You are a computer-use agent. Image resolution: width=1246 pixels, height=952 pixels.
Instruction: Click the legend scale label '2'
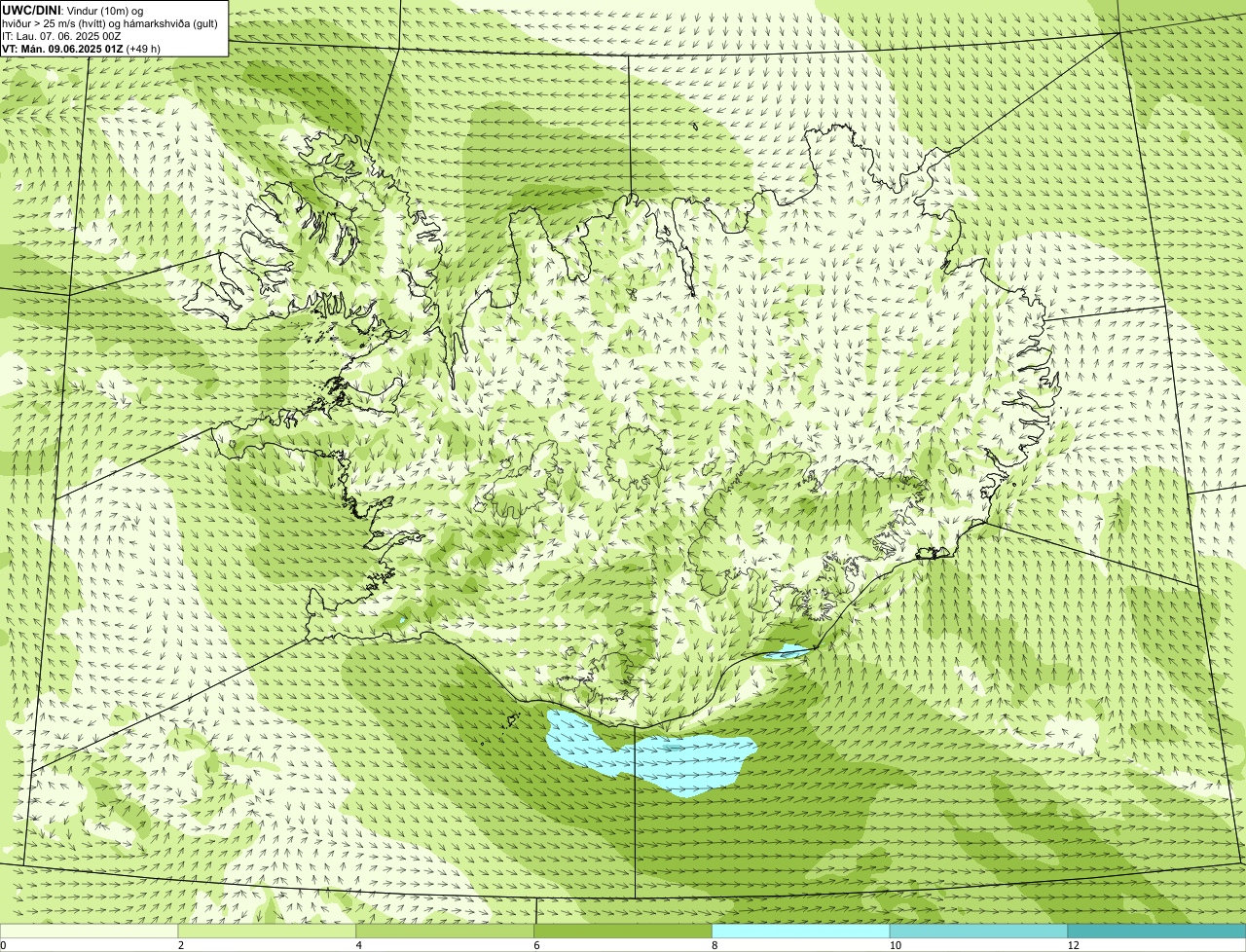[x=180, y=945]
